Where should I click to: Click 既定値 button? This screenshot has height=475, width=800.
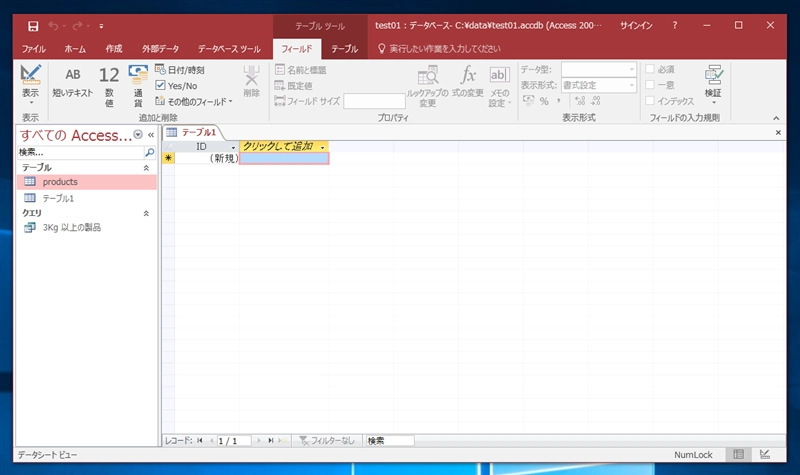point(293,86)
